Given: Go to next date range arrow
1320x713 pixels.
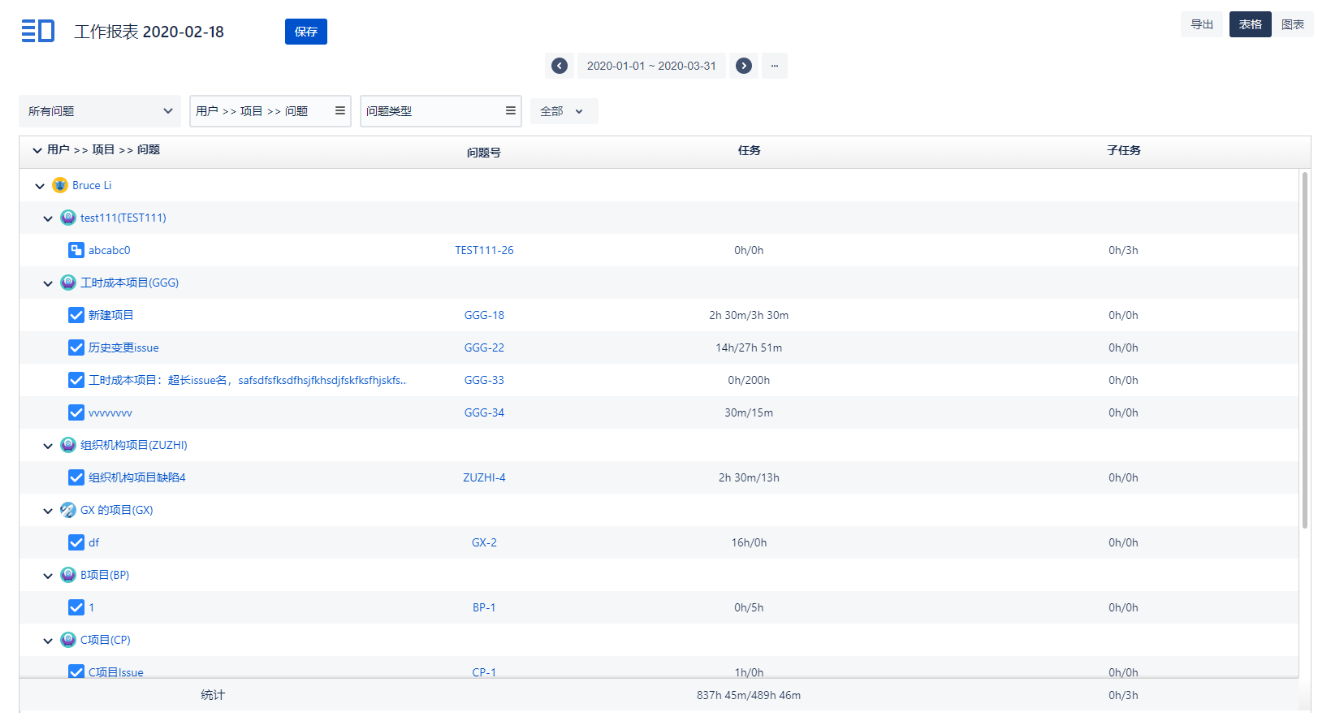Looking at the screenshot, I should 743,66.
